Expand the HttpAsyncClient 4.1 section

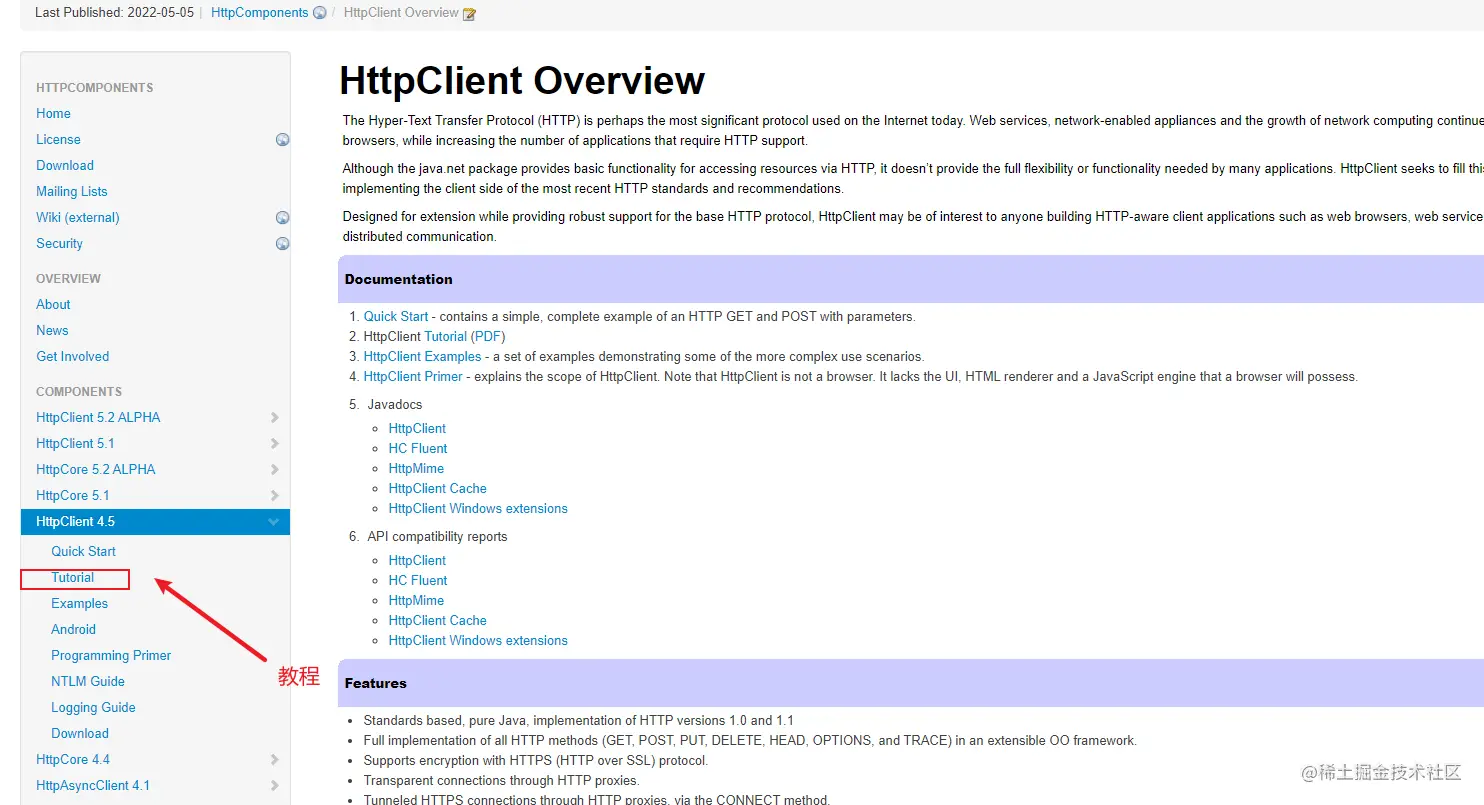pos(274,786)
